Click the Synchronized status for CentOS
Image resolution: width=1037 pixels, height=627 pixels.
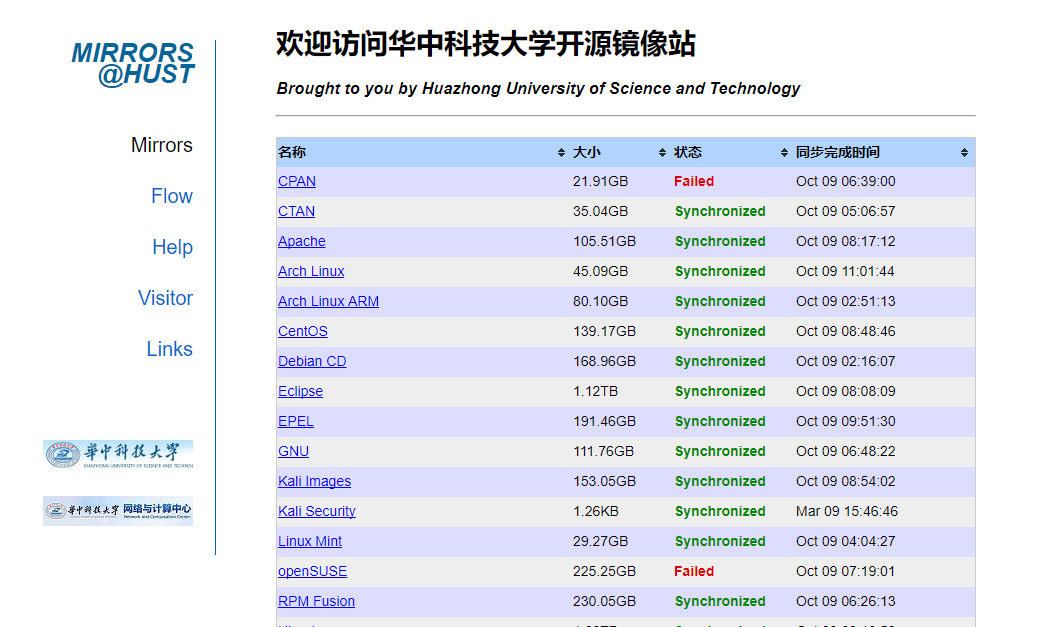click(x=720, y=331)
